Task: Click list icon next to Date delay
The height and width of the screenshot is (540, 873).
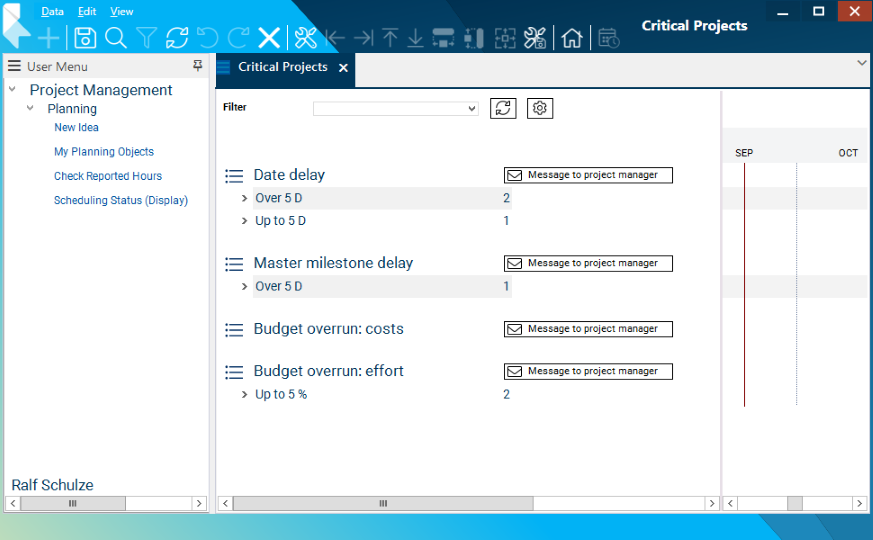Action: [234, 176]
